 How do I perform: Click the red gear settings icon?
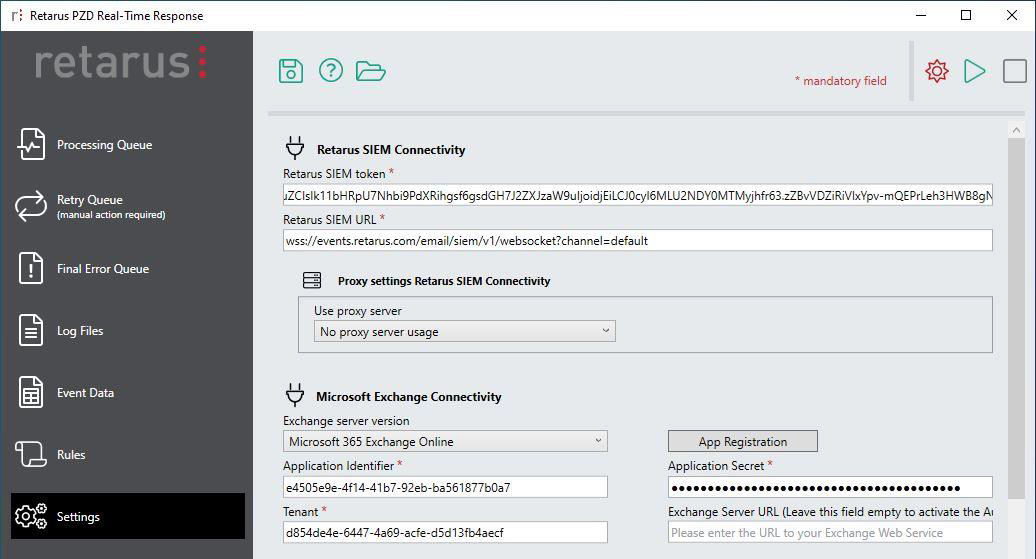point(936,71)
